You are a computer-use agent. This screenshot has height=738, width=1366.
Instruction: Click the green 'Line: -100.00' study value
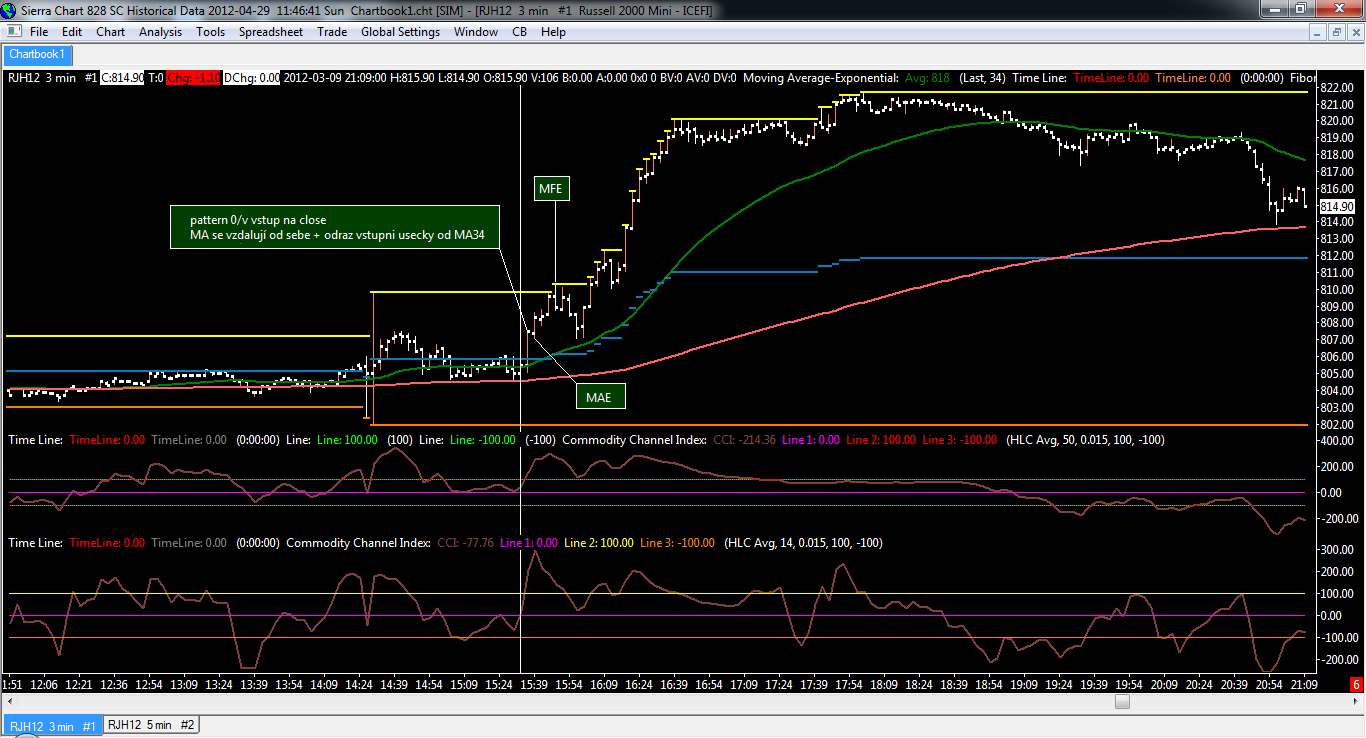(x=484, y=439)
